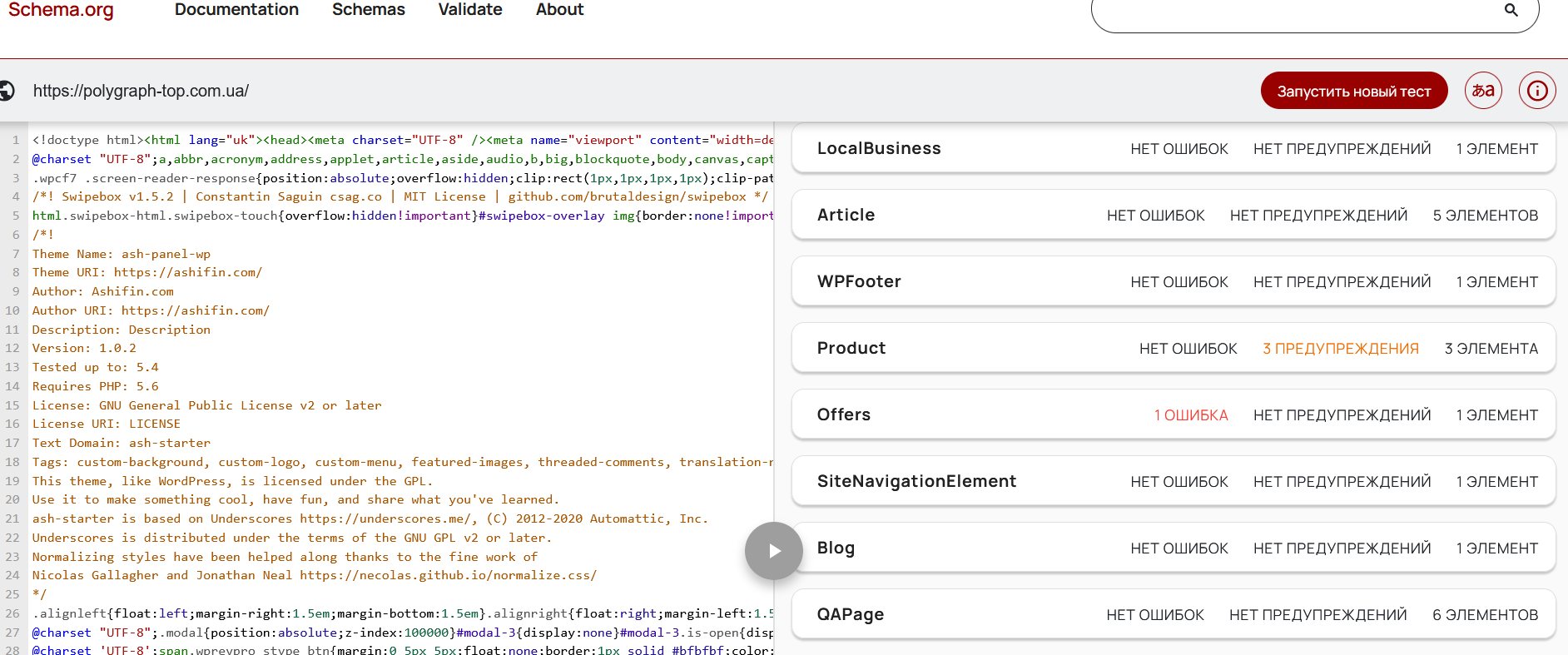Image resolution: width=1568 pixels, height=655 pixels.
Task: Click the round play button on divider
Action: [x=774, y=551]
